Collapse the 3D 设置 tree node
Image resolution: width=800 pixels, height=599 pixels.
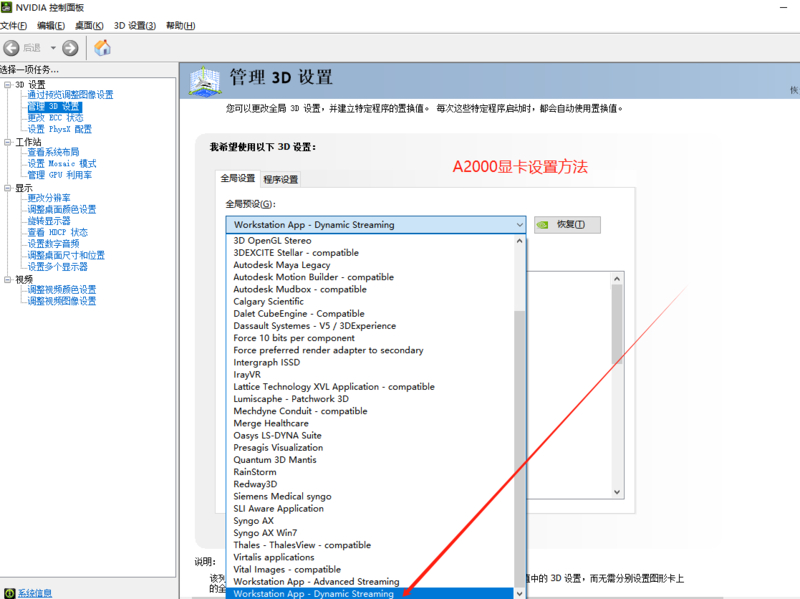point(8,85)
